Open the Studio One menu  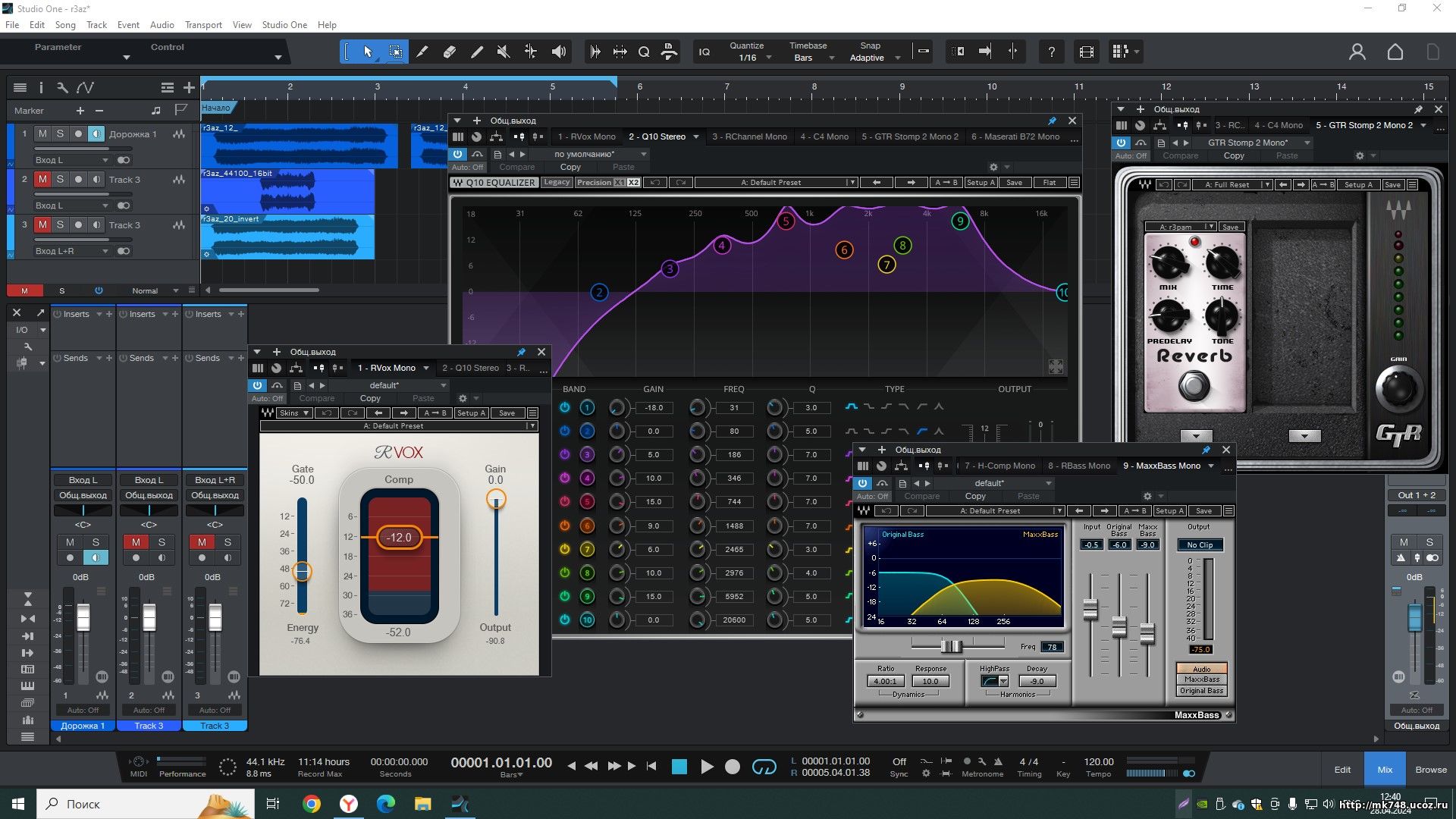coord(284,24)
